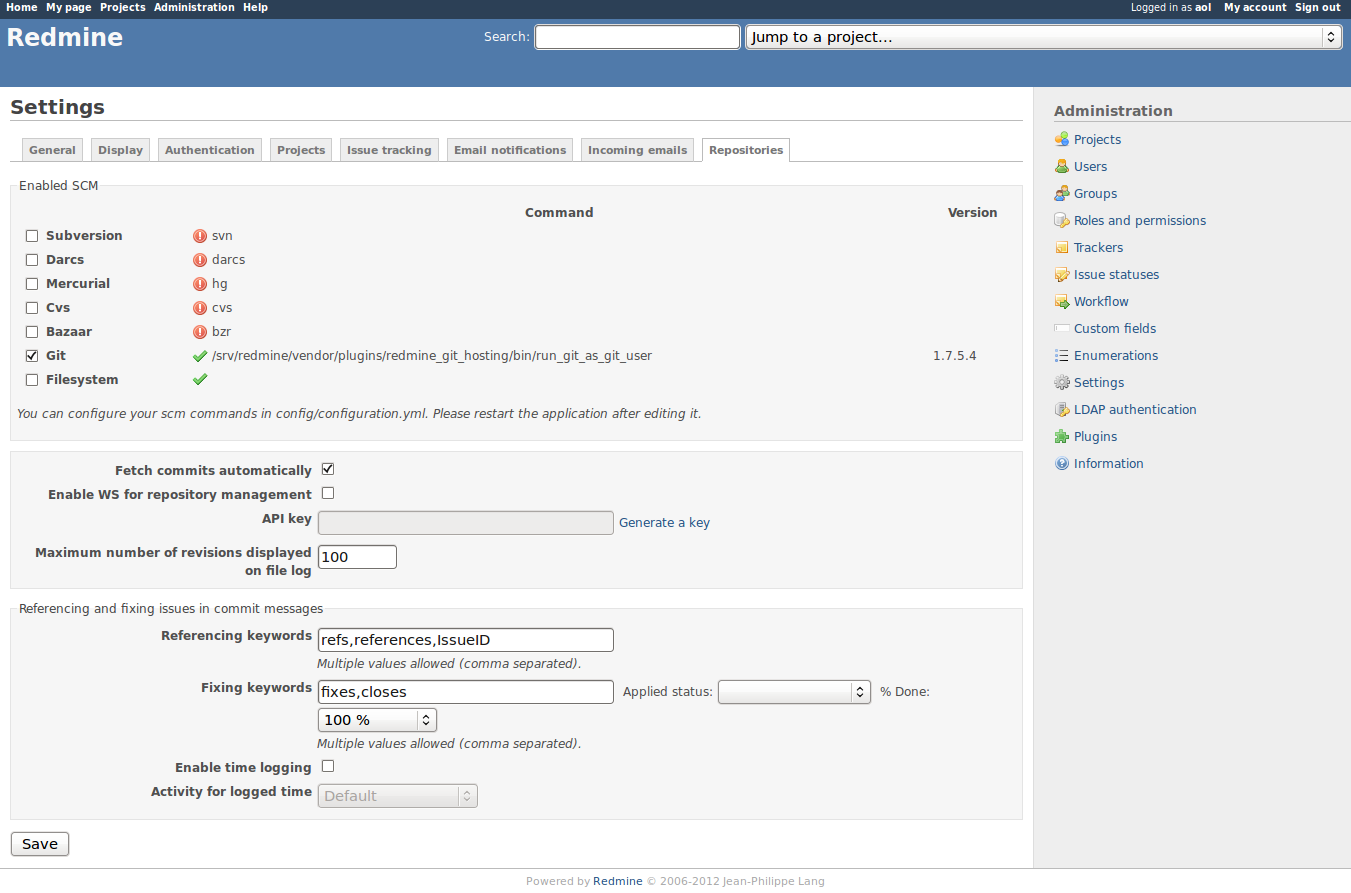Click the Sign out link
The image size is (1351, 893).
pos(1318,7)
